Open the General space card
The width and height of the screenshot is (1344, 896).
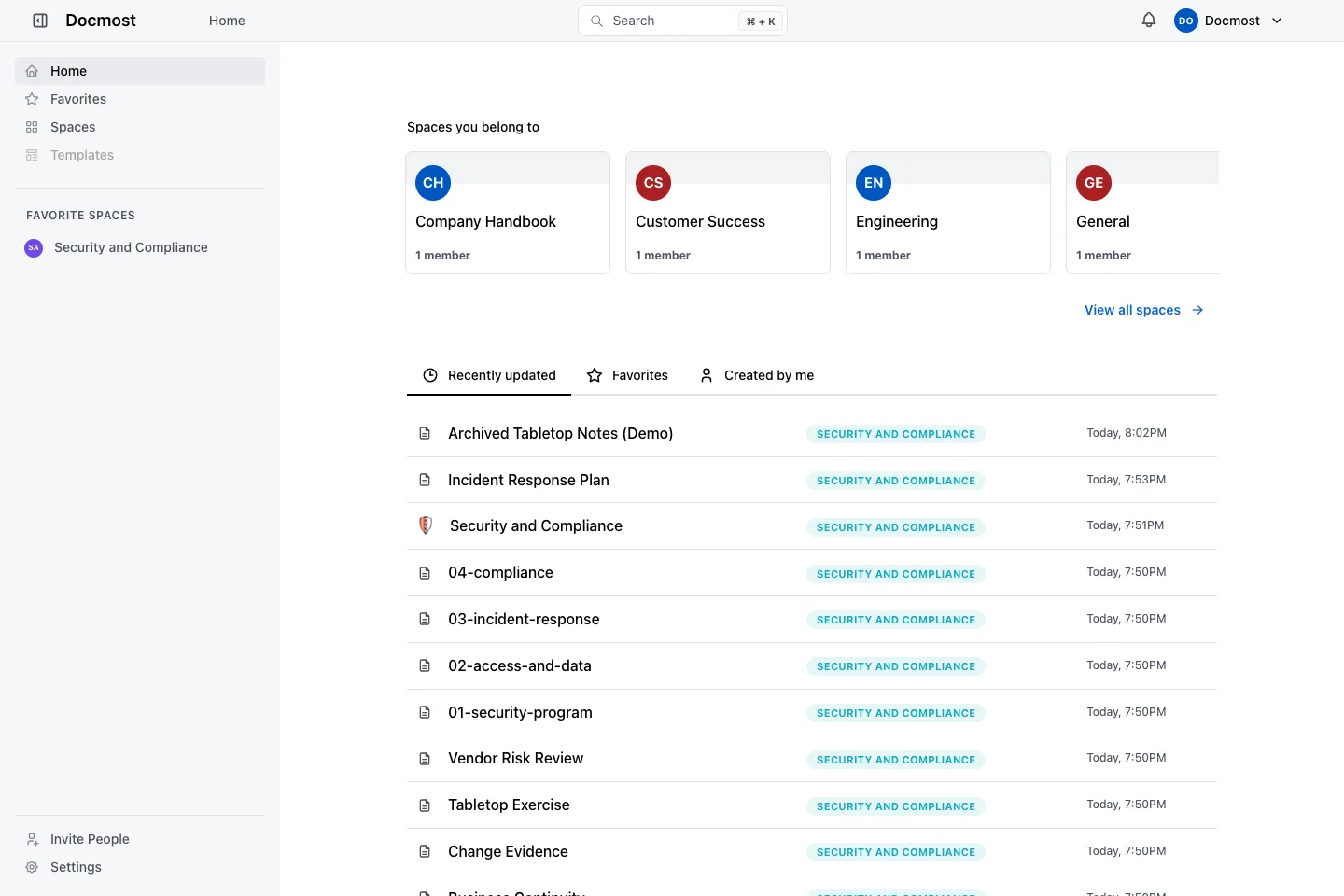coord(1142,213)
